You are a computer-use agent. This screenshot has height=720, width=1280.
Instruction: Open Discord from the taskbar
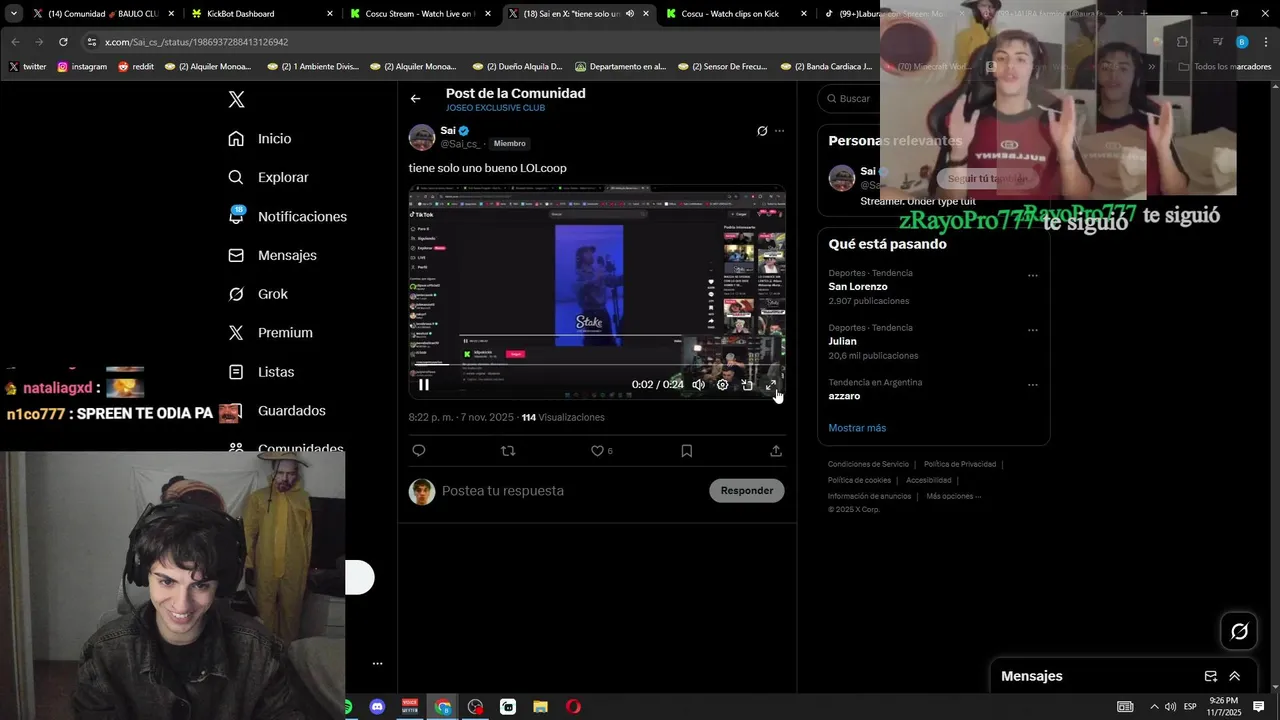click(x=377, y=707)
